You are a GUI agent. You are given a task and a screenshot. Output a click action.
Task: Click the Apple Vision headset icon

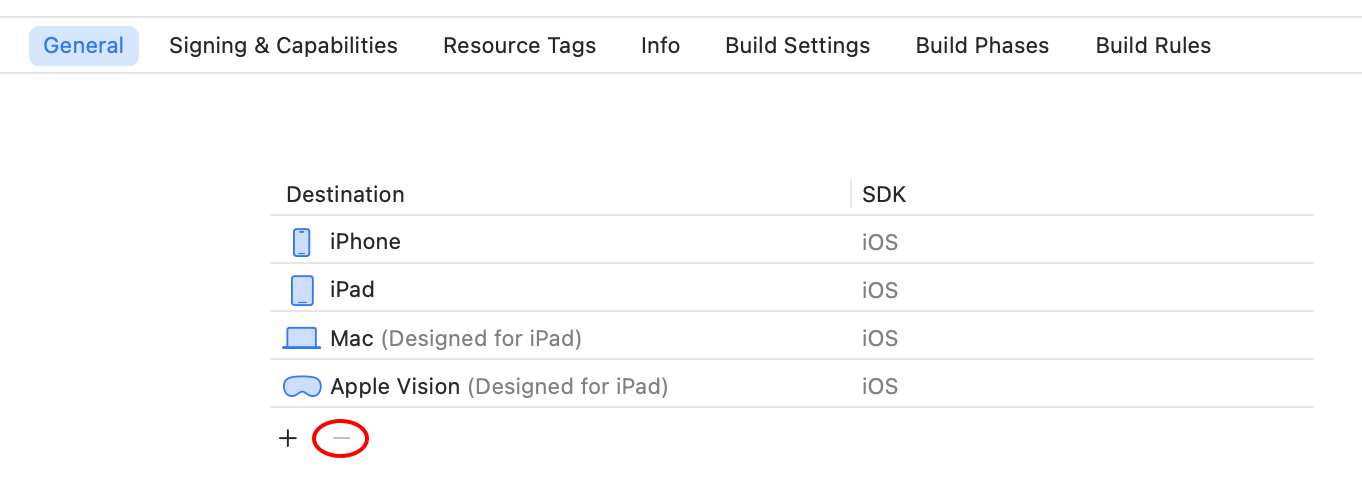tap(302, 386)
